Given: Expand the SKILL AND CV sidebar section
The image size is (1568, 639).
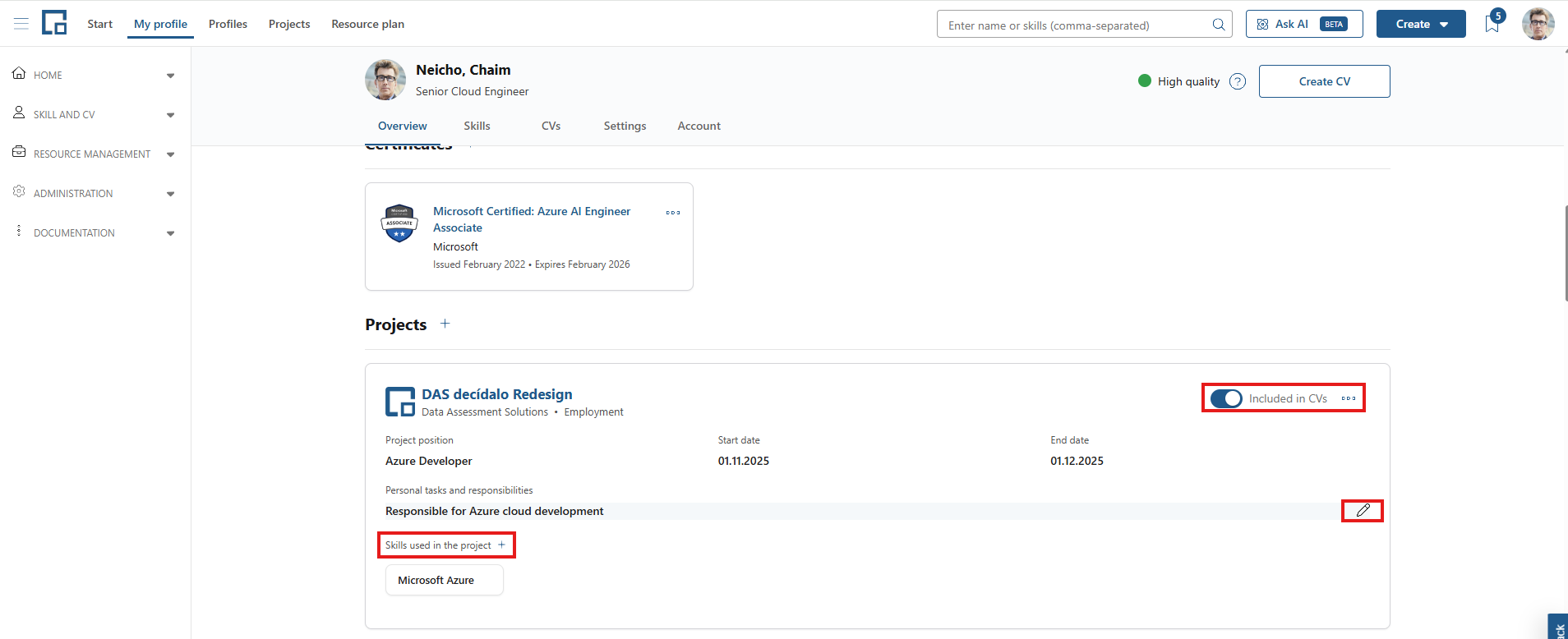Looking at the screenshot, I should click(170, 115).
